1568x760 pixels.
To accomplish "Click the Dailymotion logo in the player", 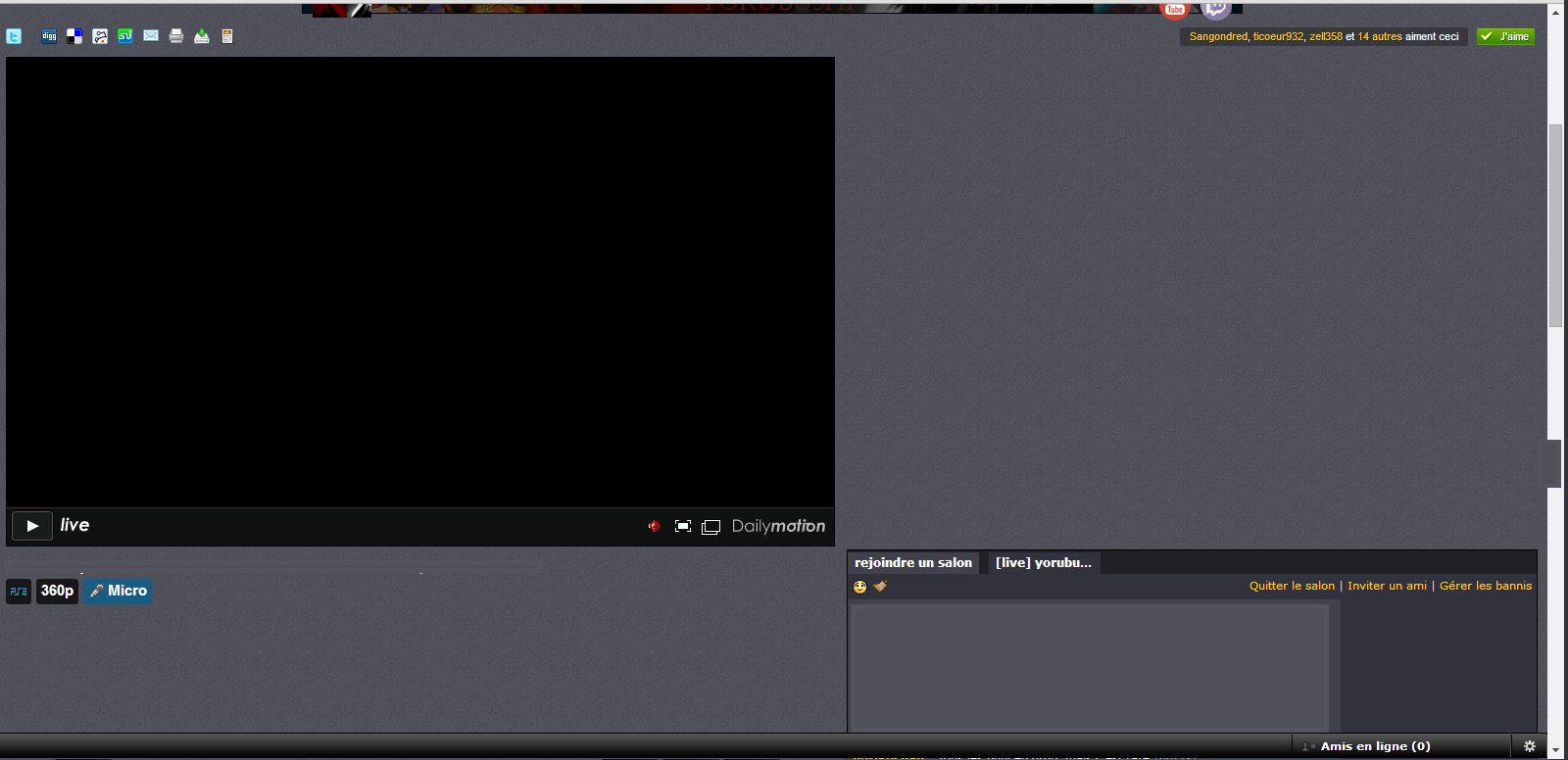I will pyautogui.click(x=778, y=526).
